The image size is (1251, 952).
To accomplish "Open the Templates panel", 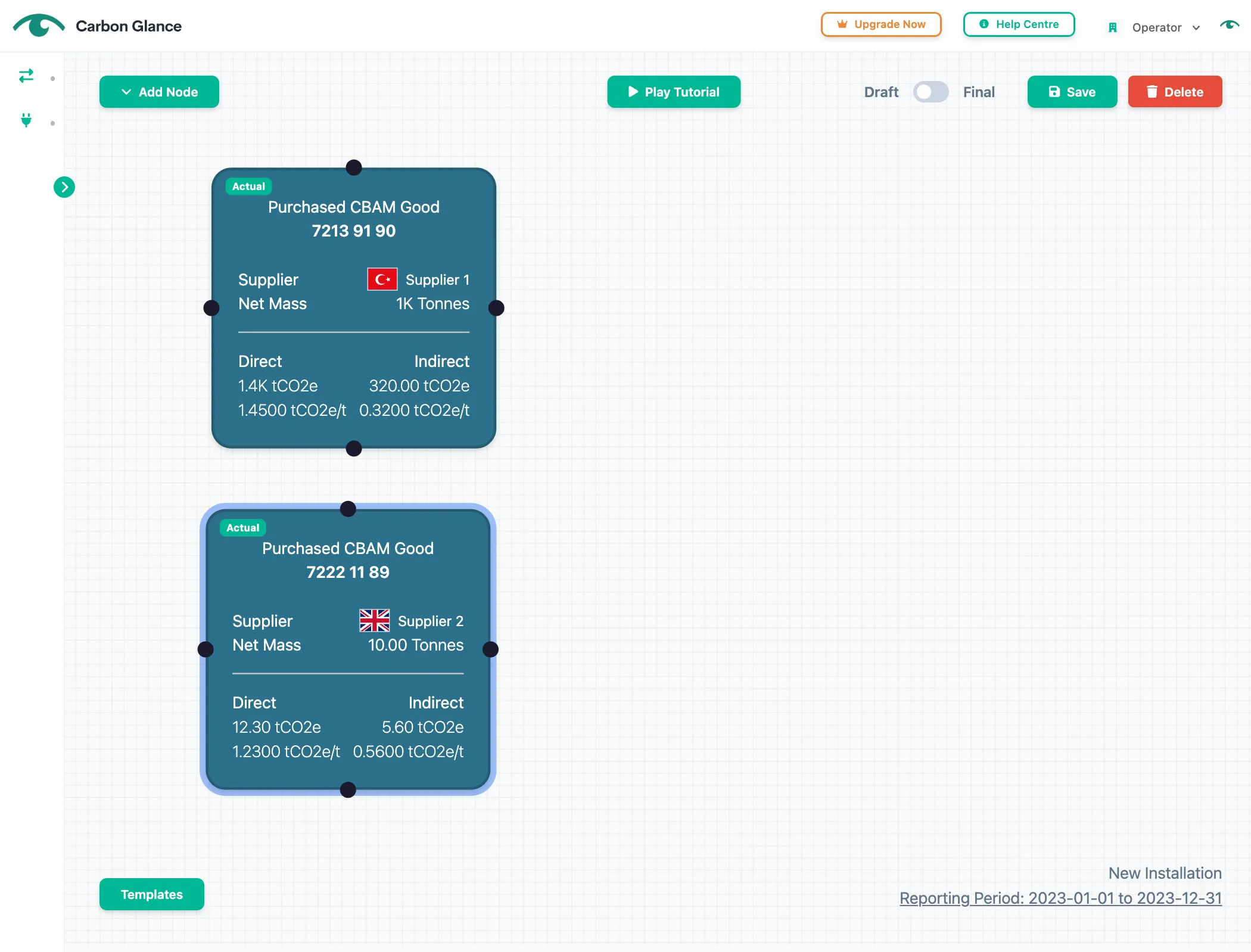I will [x=151, y=894].
